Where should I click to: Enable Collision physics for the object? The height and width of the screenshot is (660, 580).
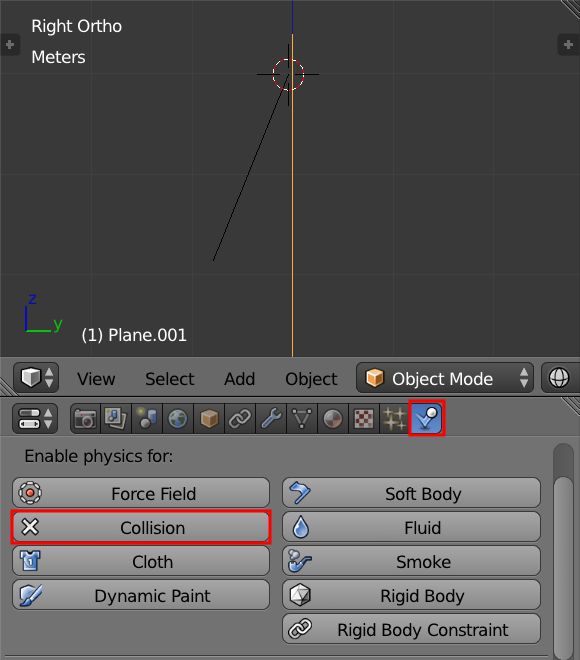pos(141,527)
